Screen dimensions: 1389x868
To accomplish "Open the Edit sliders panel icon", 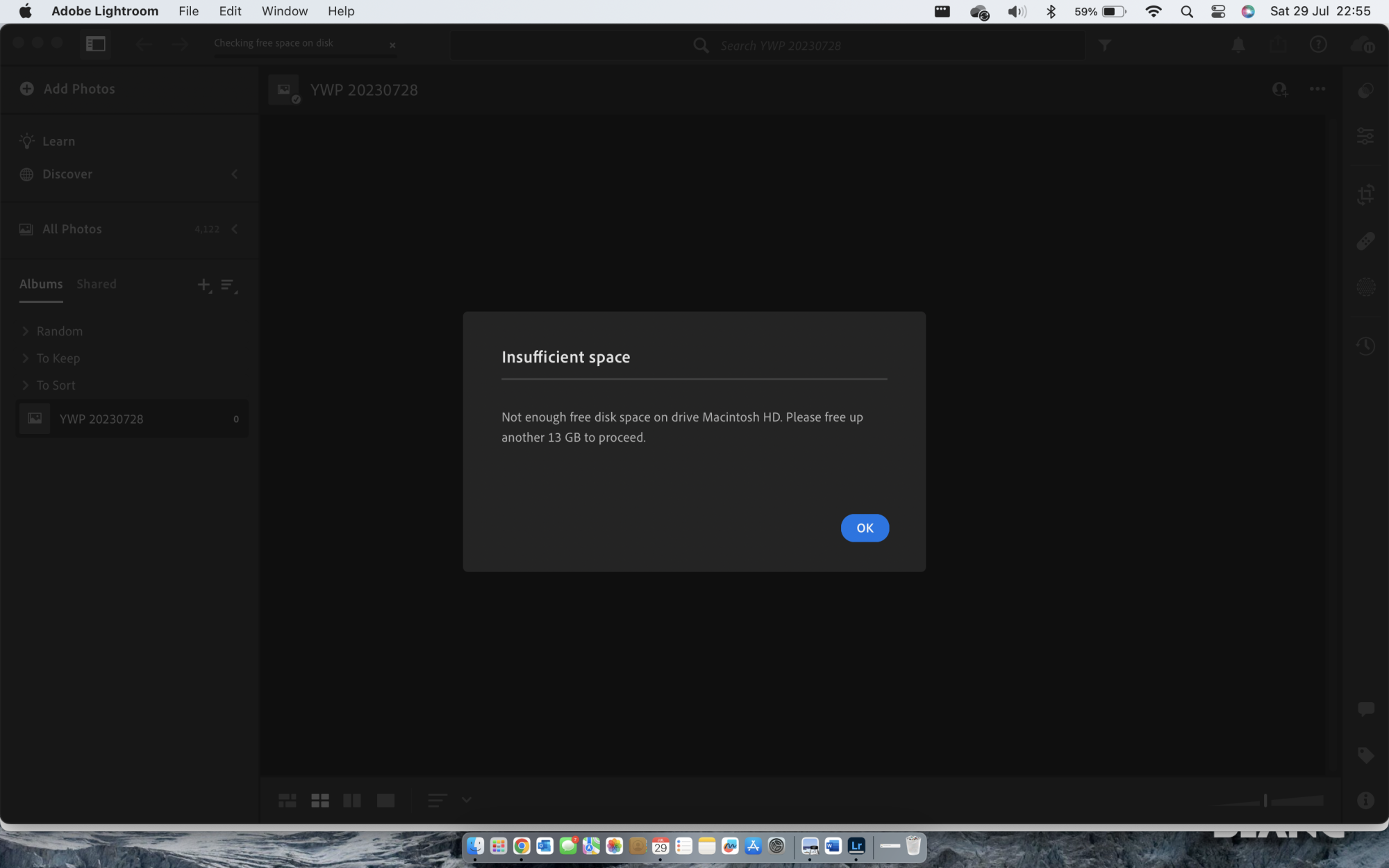I will 1365,136.
